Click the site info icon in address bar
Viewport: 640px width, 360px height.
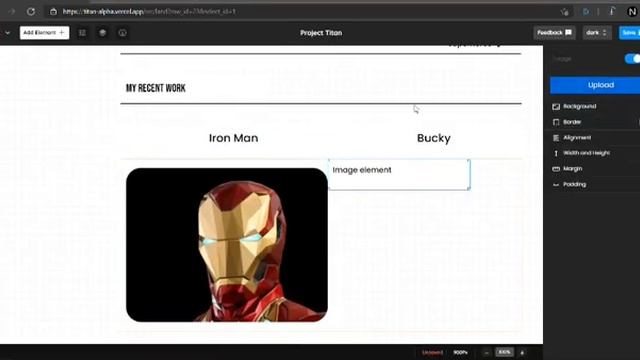(x=53, y=11)
